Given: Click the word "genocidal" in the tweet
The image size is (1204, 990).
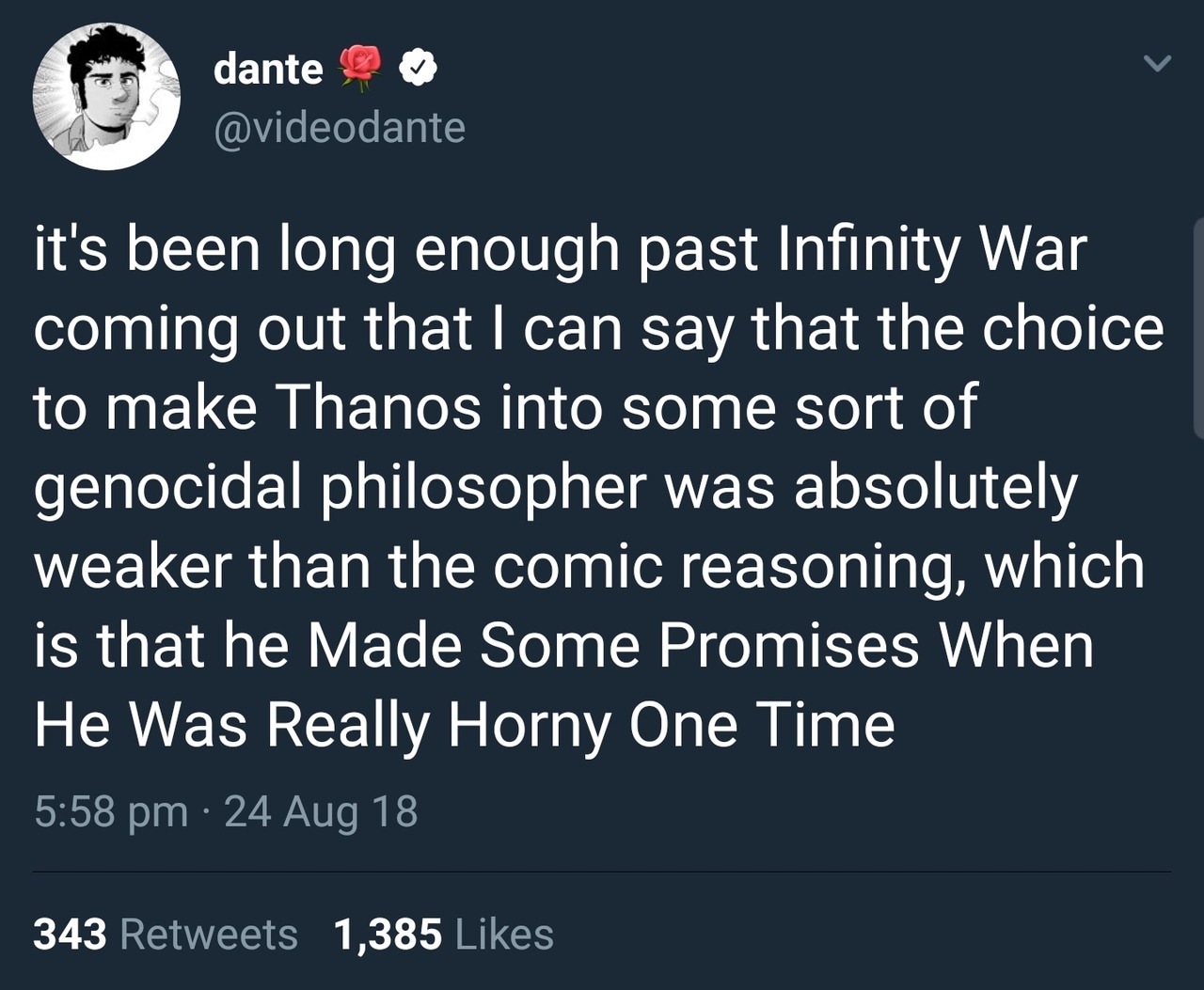Looking at the screenshot, I should pos(167,488).
